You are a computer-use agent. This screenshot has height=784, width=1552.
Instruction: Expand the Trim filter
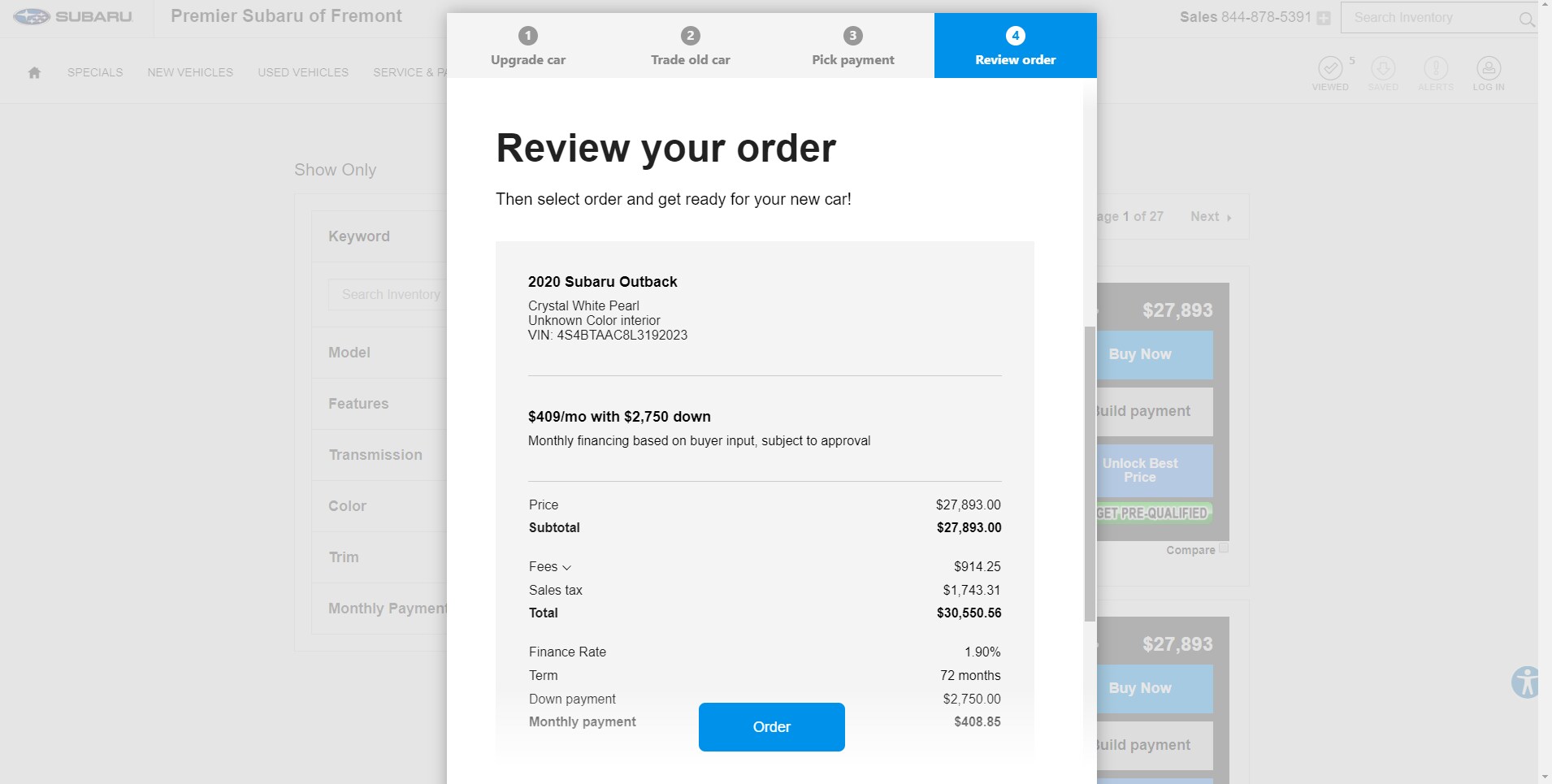point(379,557)
